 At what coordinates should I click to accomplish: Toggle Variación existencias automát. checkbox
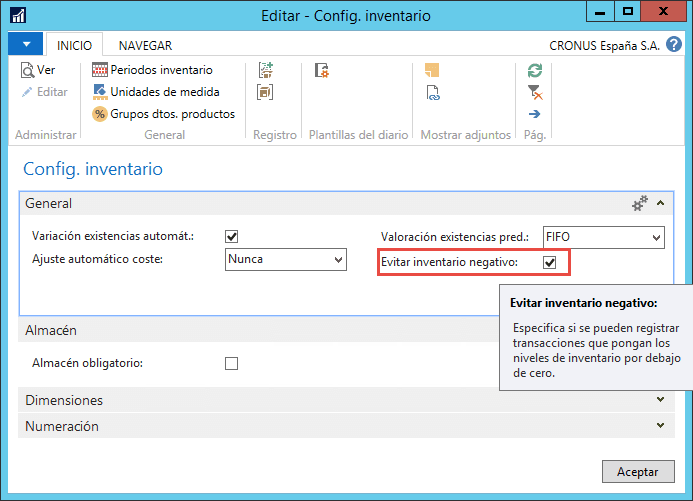click(232, 236)
